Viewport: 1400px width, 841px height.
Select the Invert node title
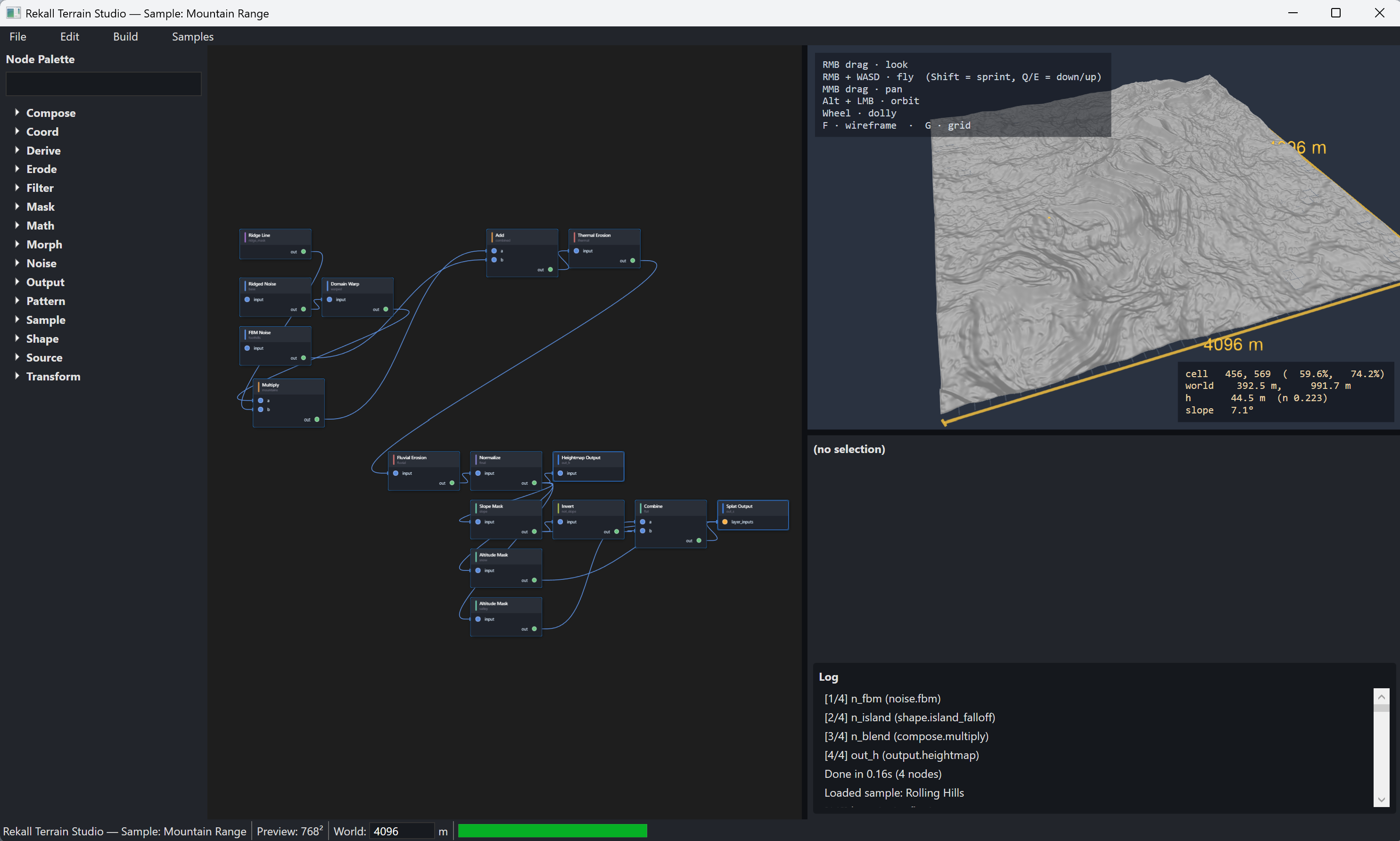[567, 506]
